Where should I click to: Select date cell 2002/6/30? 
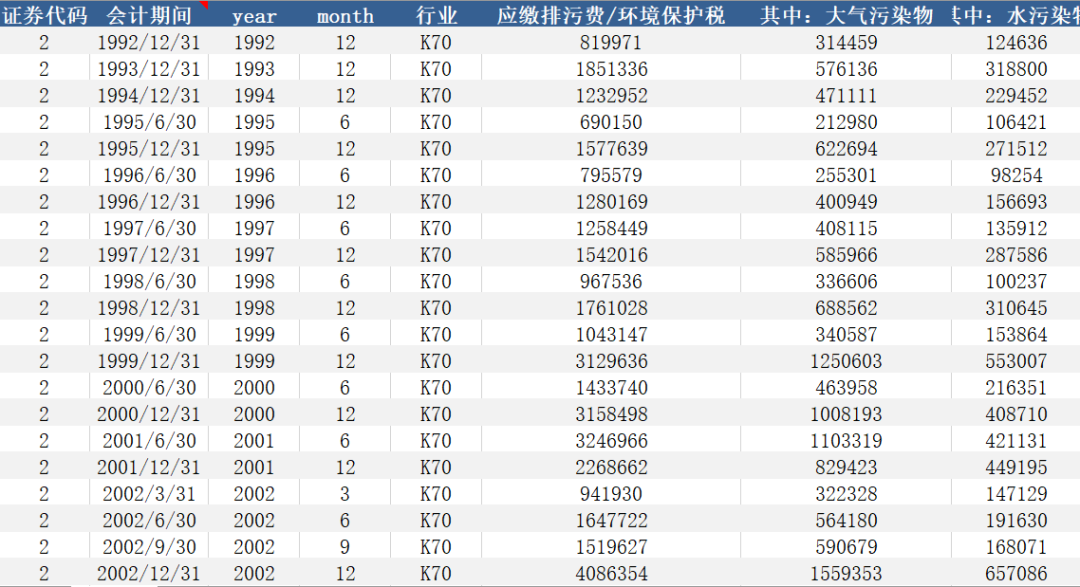149,520
